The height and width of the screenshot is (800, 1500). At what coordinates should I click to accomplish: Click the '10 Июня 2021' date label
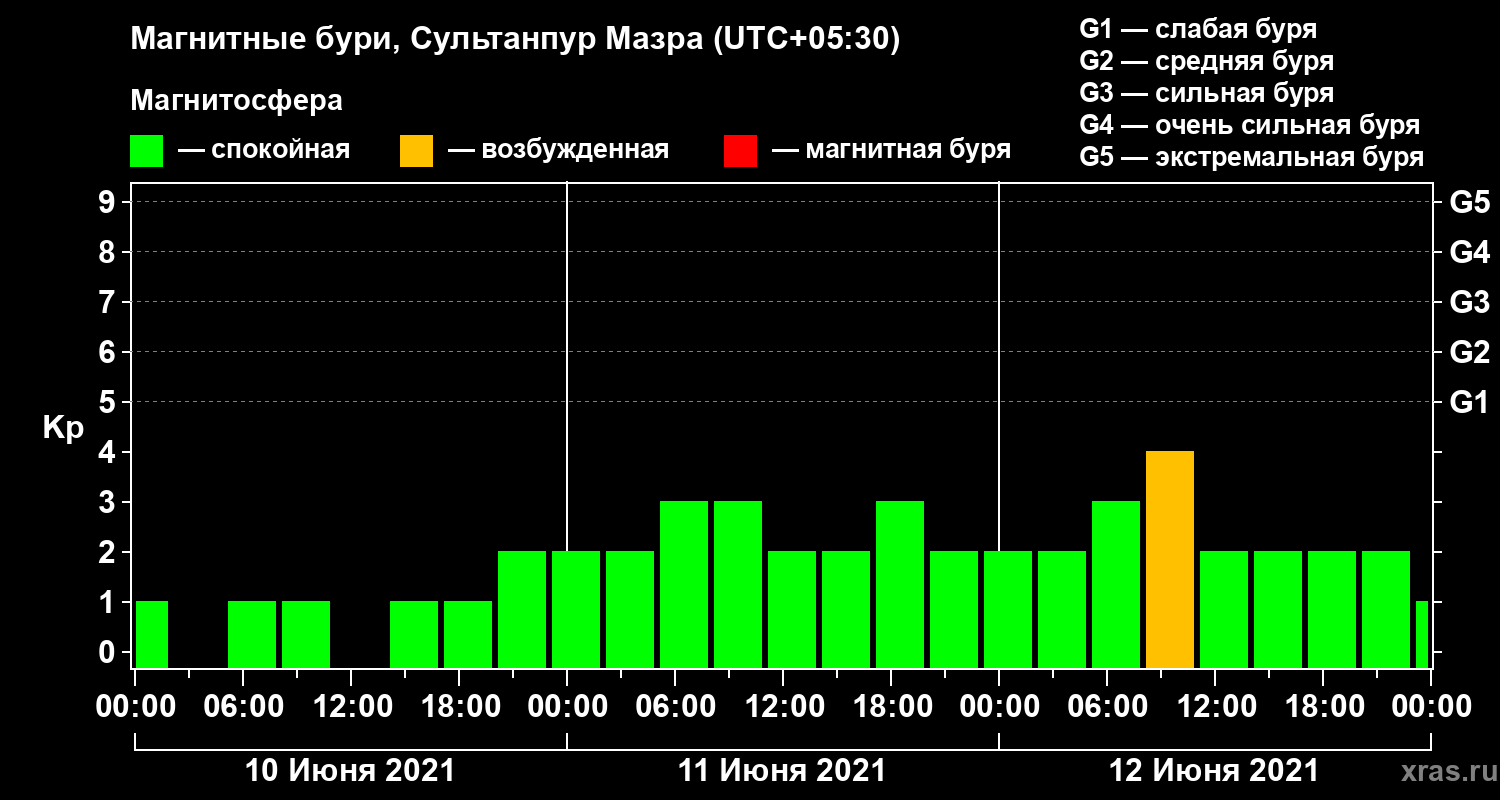(350, 771)
